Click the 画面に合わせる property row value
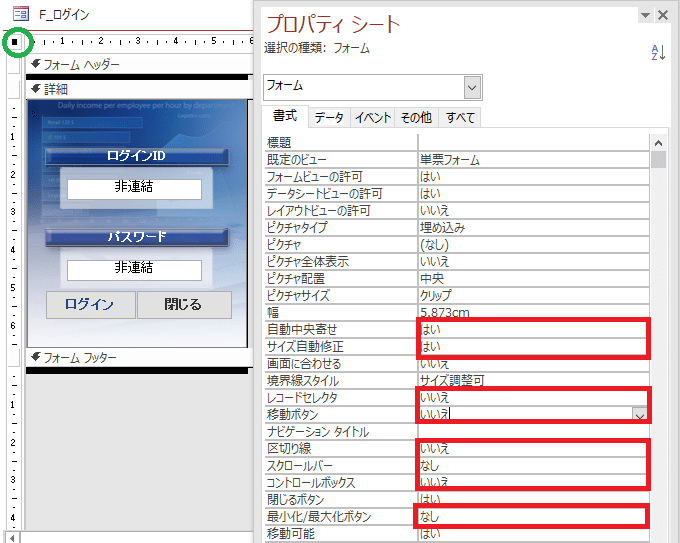Image resolution: width=680 pixels, height=543 pixels. tap(533, 363)
